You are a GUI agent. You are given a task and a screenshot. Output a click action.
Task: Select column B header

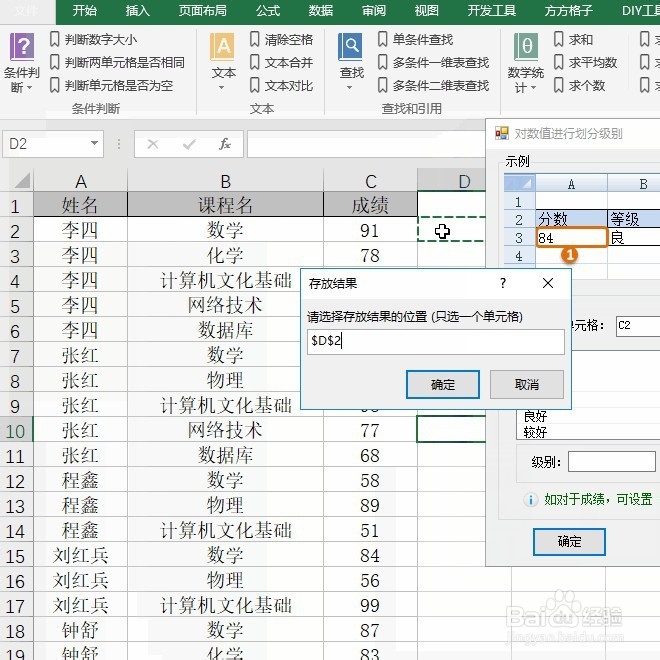[225, 181]
